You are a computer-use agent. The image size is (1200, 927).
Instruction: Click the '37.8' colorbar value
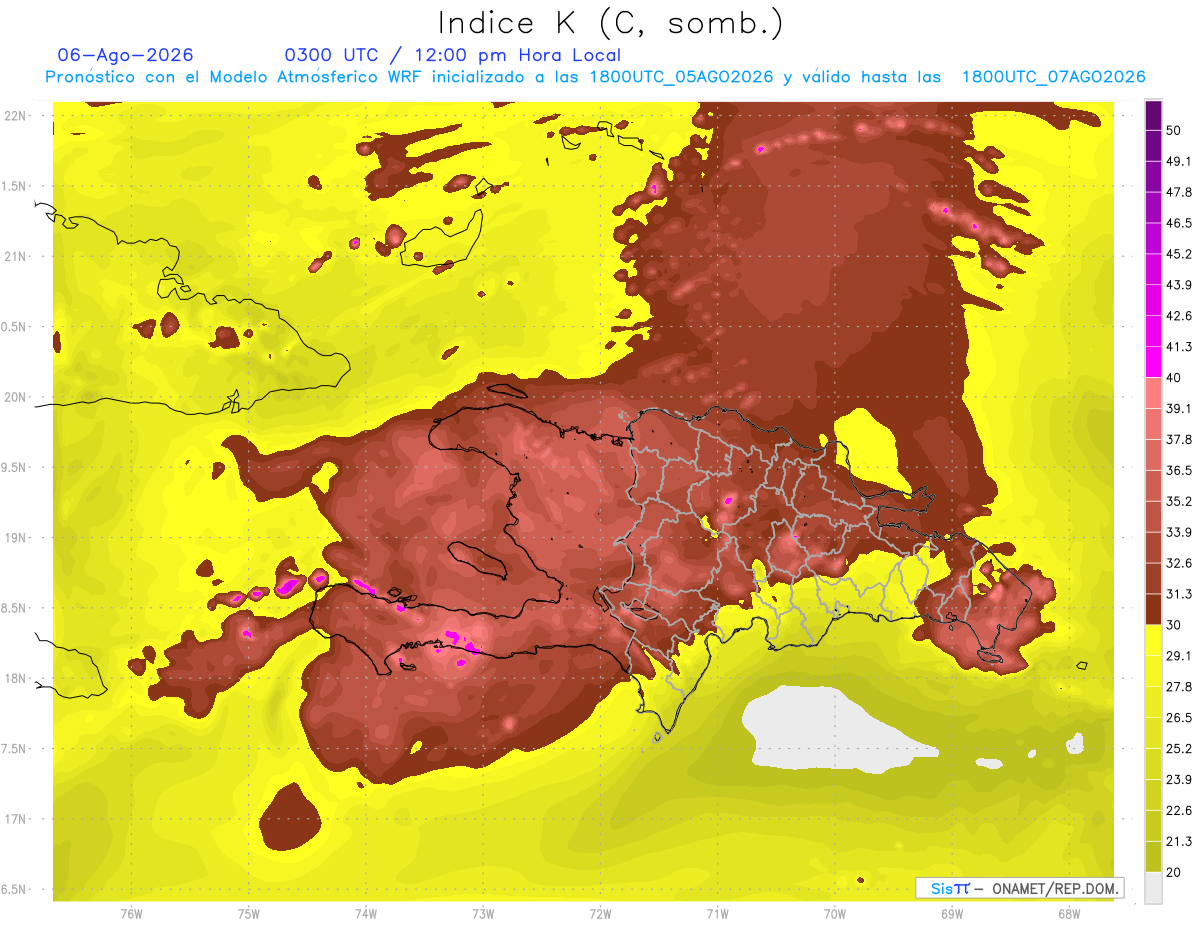pyautogui.click(x=1179, y=439)
